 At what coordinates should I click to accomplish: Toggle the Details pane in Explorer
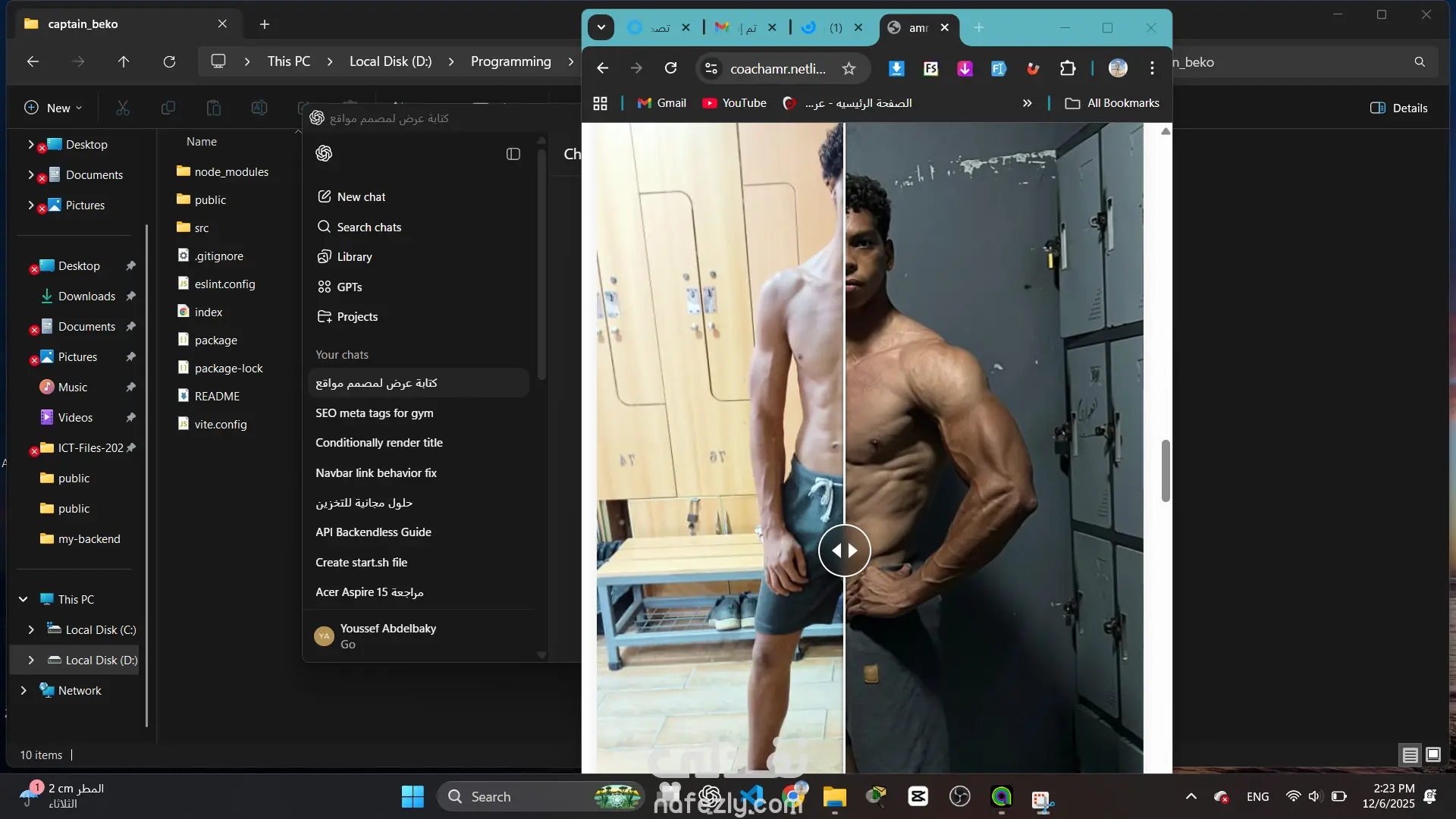point(1398,108)
